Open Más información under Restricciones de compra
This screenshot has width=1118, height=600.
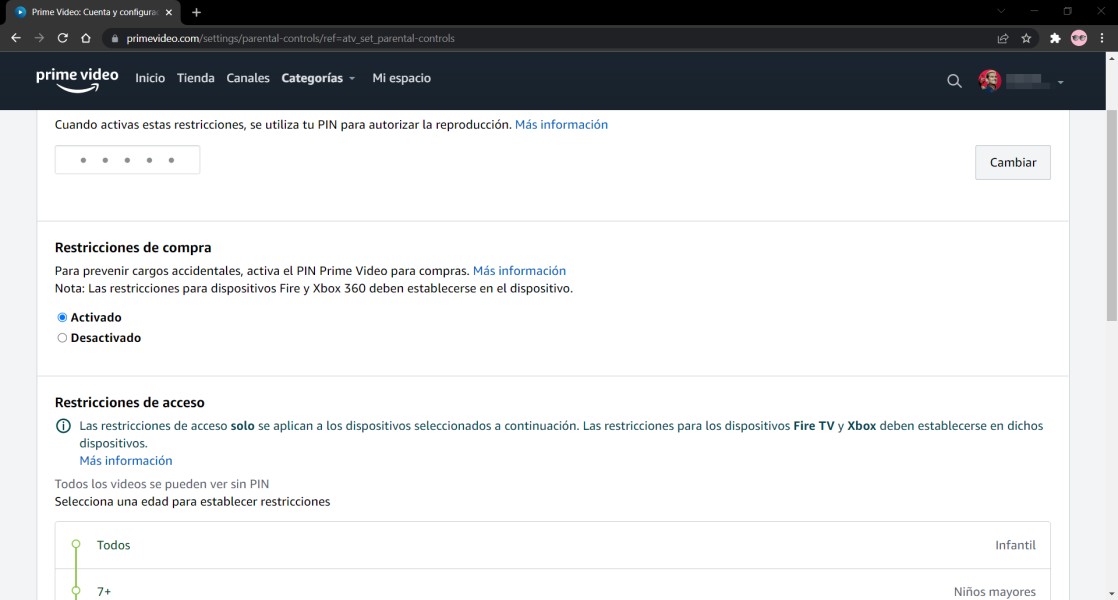click(x=519, y=271)
